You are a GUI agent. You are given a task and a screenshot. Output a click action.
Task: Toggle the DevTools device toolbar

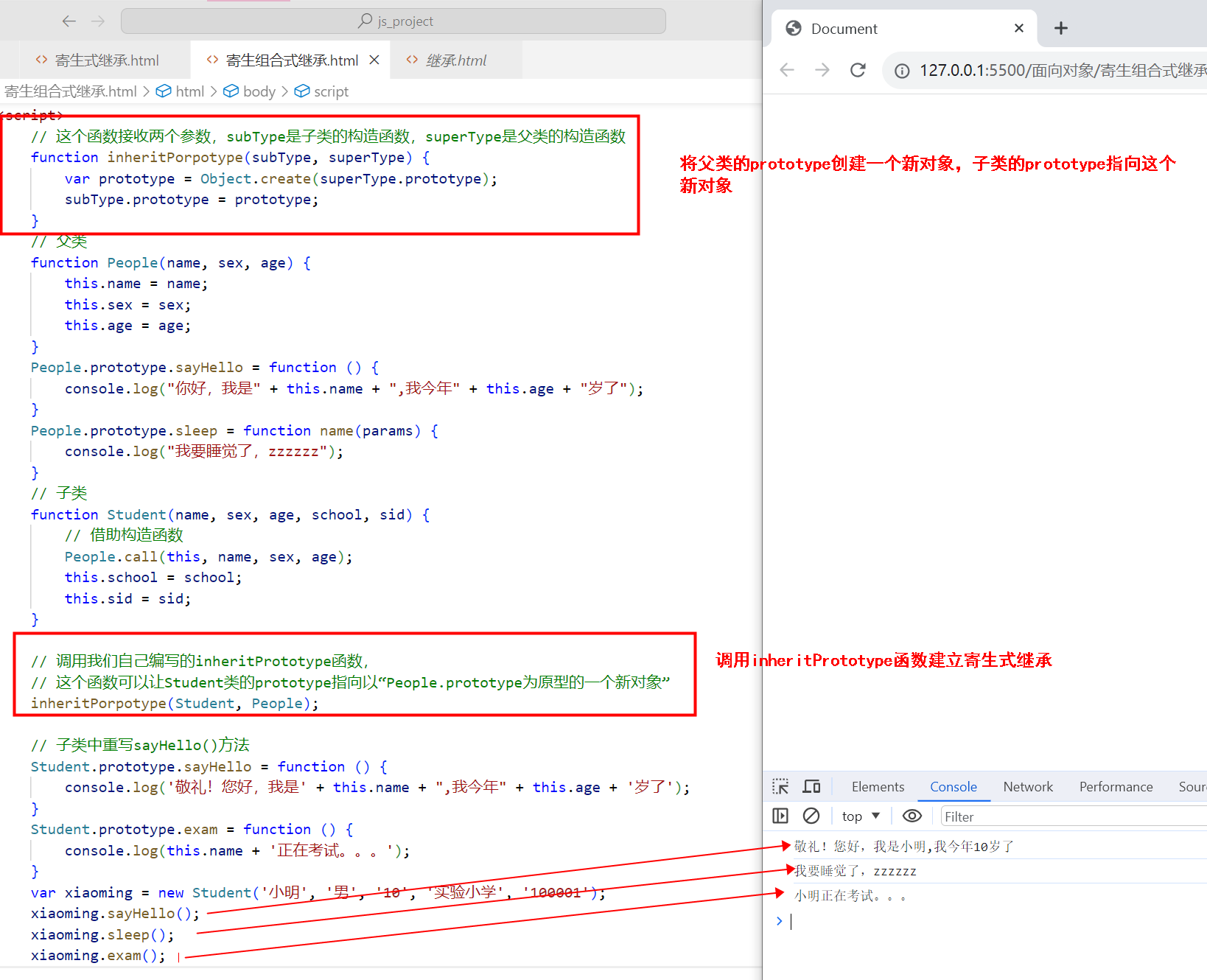pos(811,787)
